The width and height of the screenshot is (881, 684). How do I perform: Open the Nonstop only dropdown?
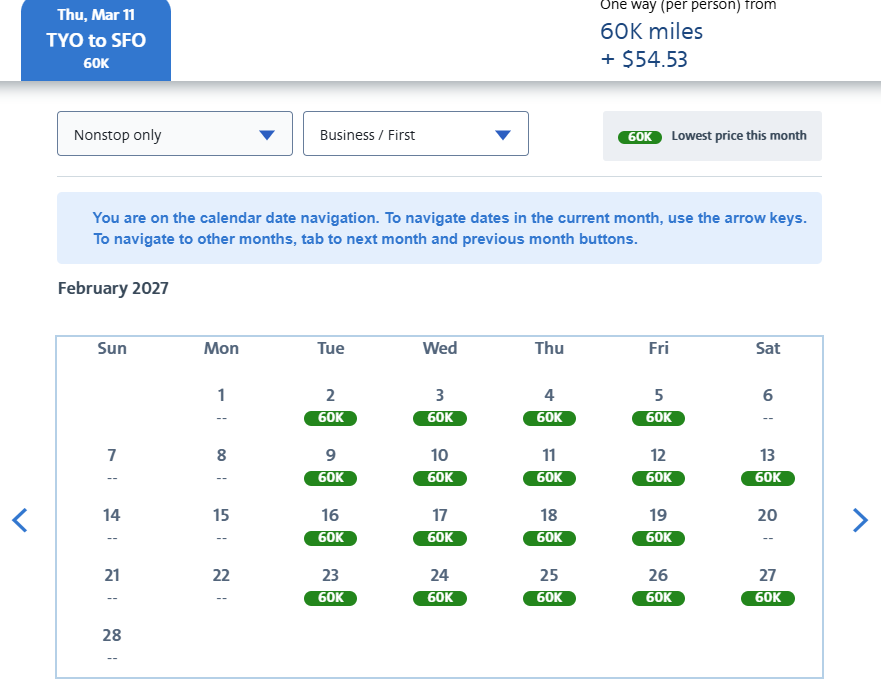click(x=175, y=134)
